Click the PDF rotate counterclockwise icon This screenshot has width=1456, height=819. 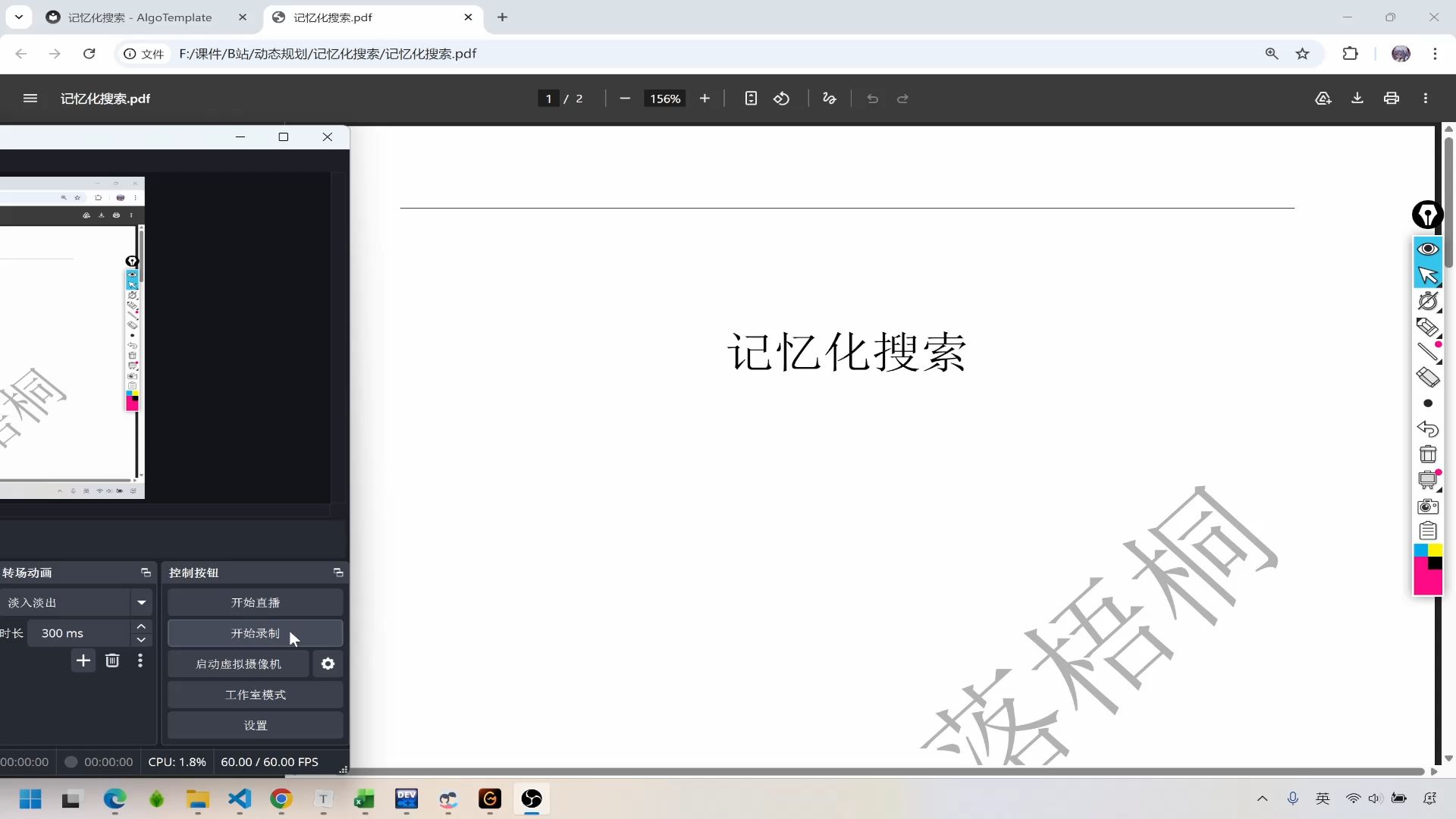tap(781, 99)
